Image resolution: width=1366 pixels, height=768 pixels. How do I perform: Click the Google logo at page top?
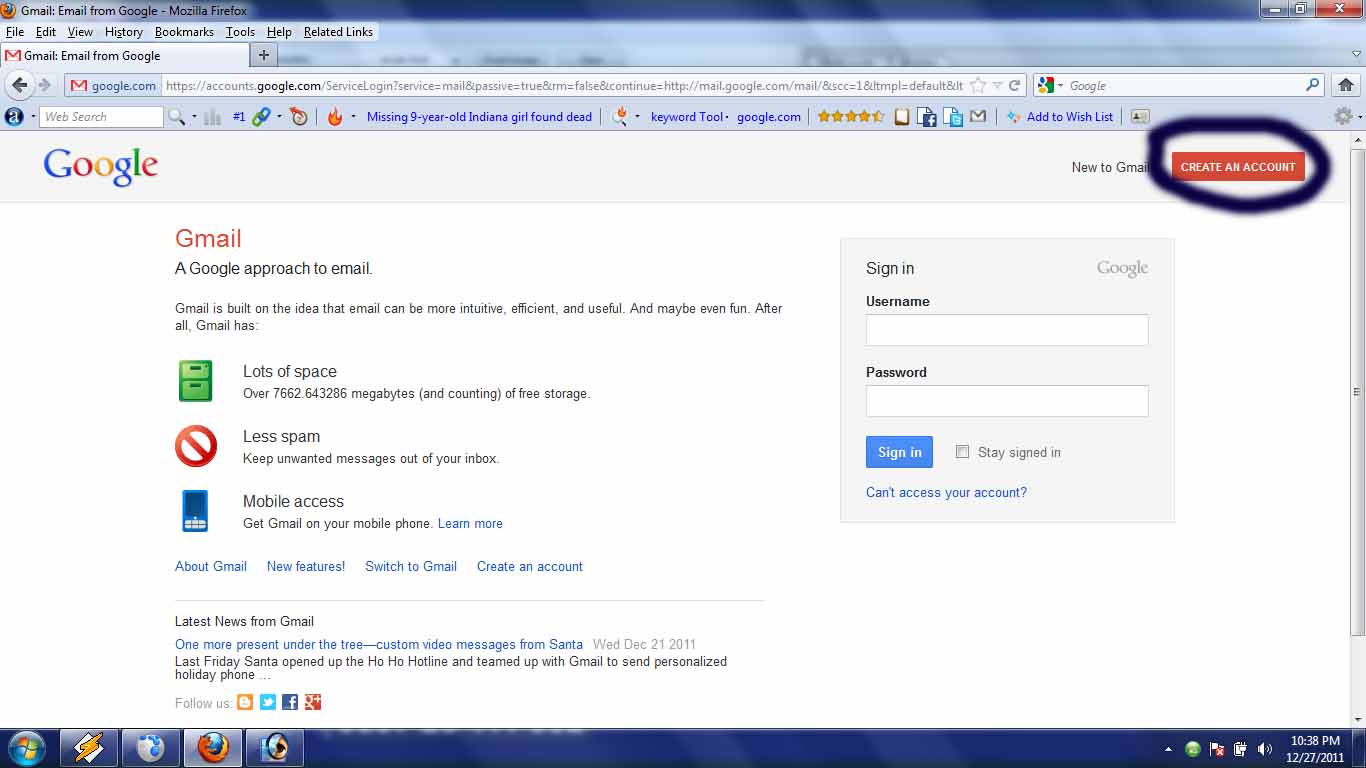click(101, 167)
